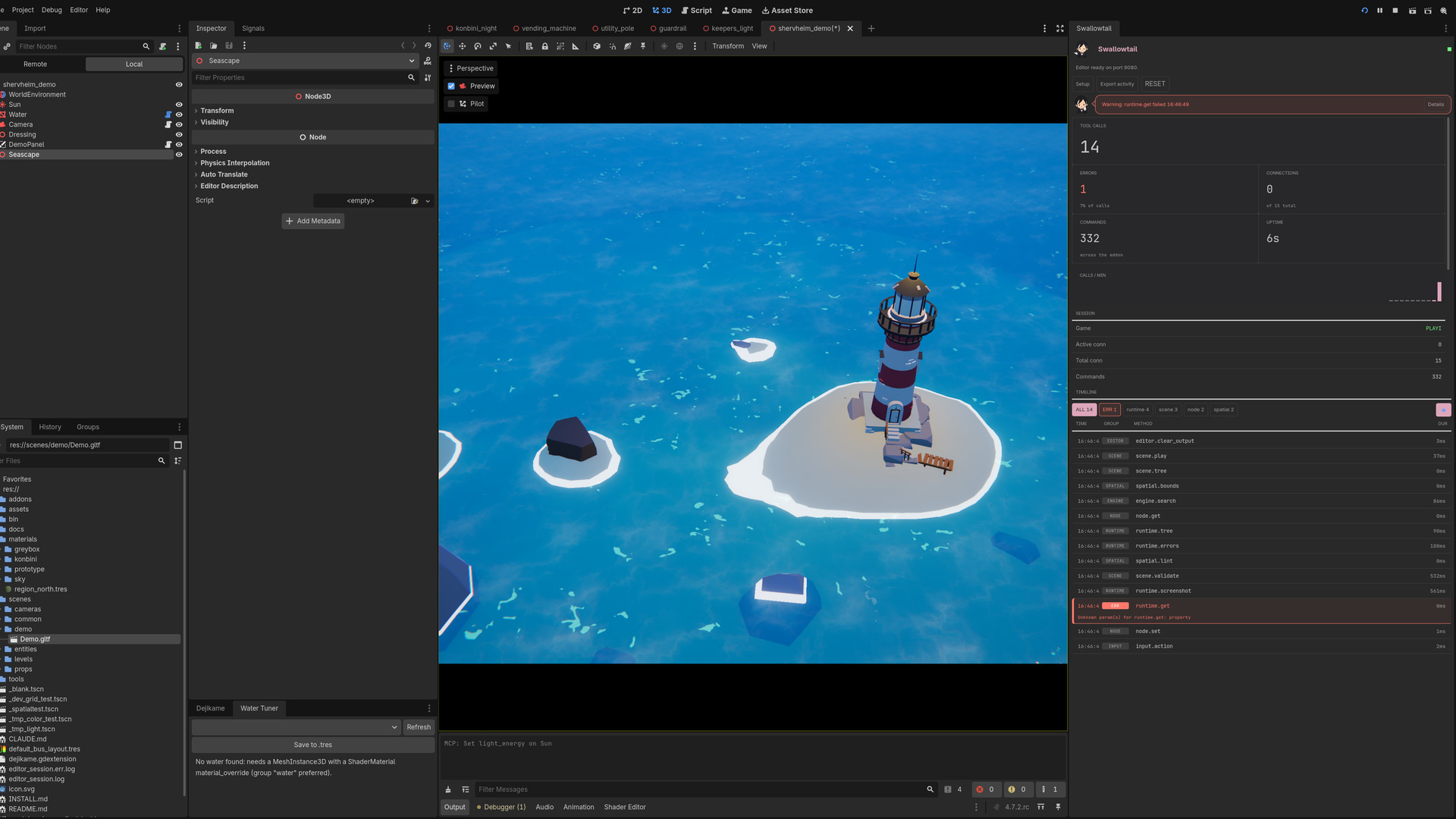
Task: Toggle visibility of the Camera node
Action: pyautogui.click(x=179, y=124)
